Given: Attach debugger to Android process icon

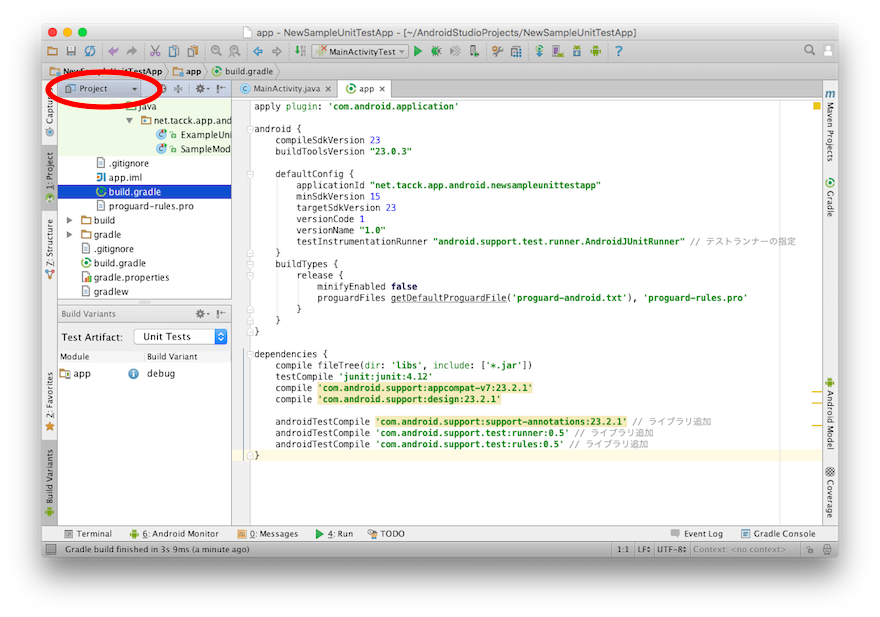Looking at the screenshot, I should (x=474, y=51).
